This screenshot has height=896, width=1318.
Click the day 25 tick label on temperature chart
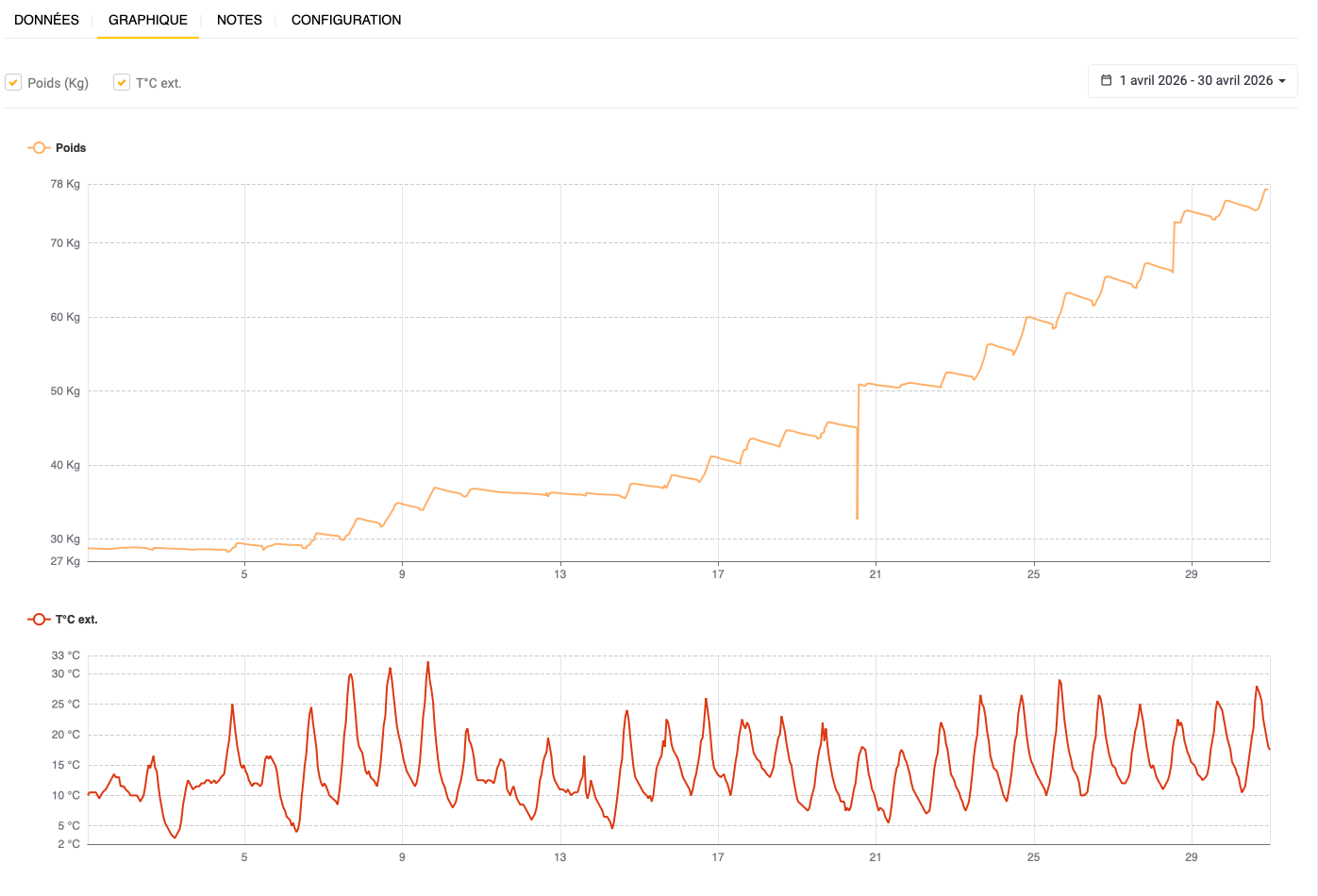[x=1034, y=857]
